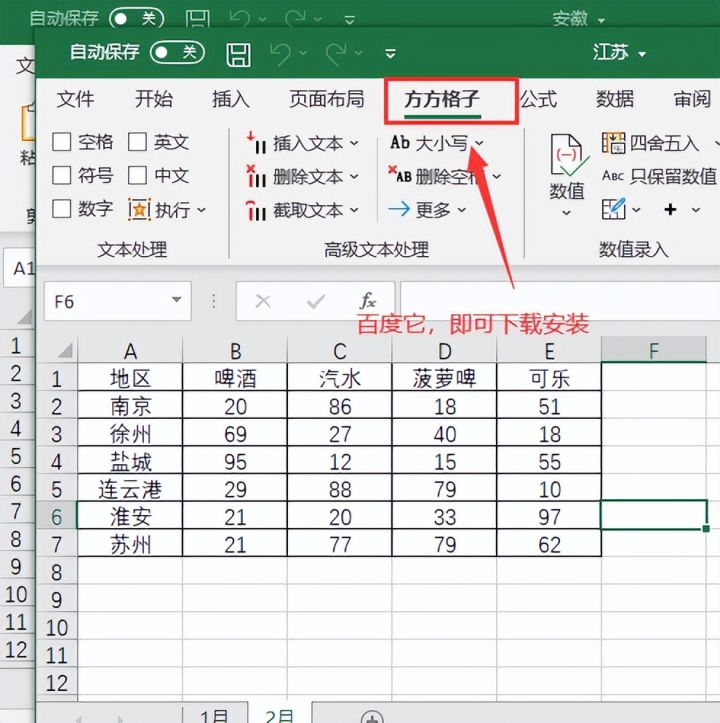The width and height of the screenshot is (720, 723).
Task: Click the Undo arrow in the background Anhui window
Action: [240, 19]
